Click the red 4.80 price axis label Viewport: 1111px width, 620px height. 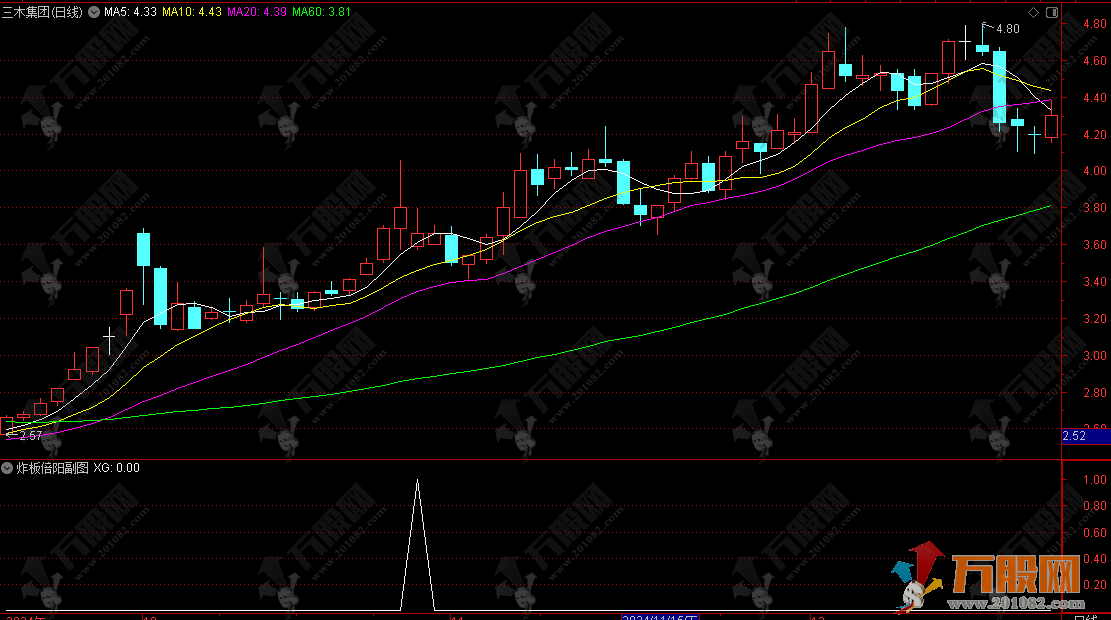pyautogui.click(x=1095, y=24)
